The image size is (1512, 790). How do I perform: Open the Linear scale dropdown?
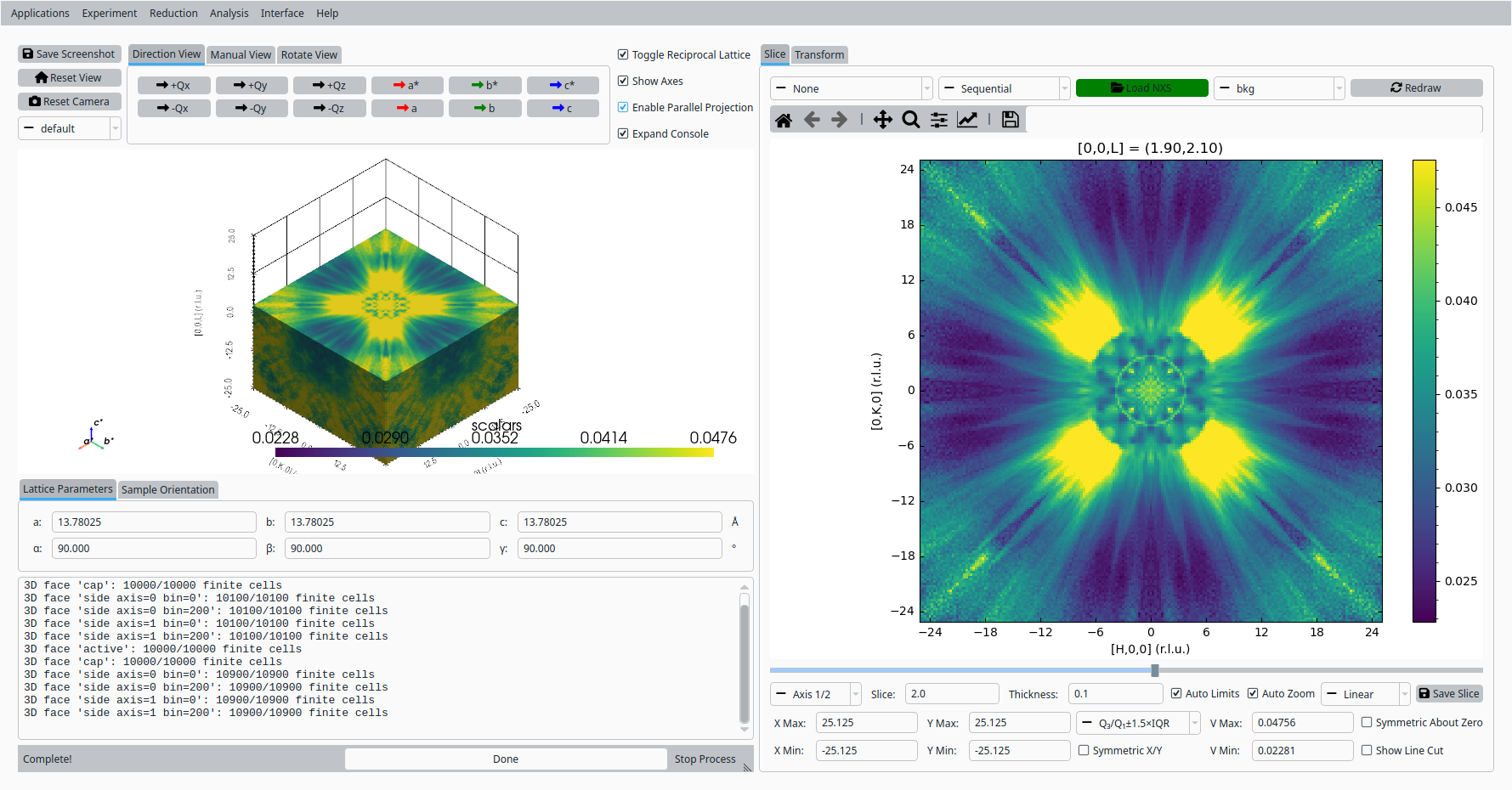tap(1366, 694)
